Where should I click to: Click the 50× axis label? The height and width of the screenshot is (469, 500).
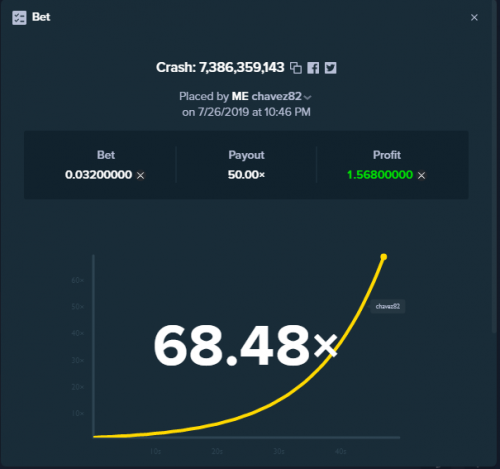(x=77, y=307)
